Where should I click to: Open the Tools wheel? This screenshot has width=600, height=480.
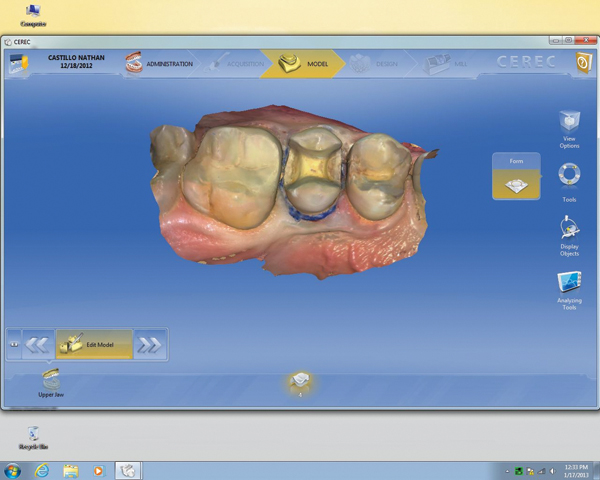[x=568, y=181]
